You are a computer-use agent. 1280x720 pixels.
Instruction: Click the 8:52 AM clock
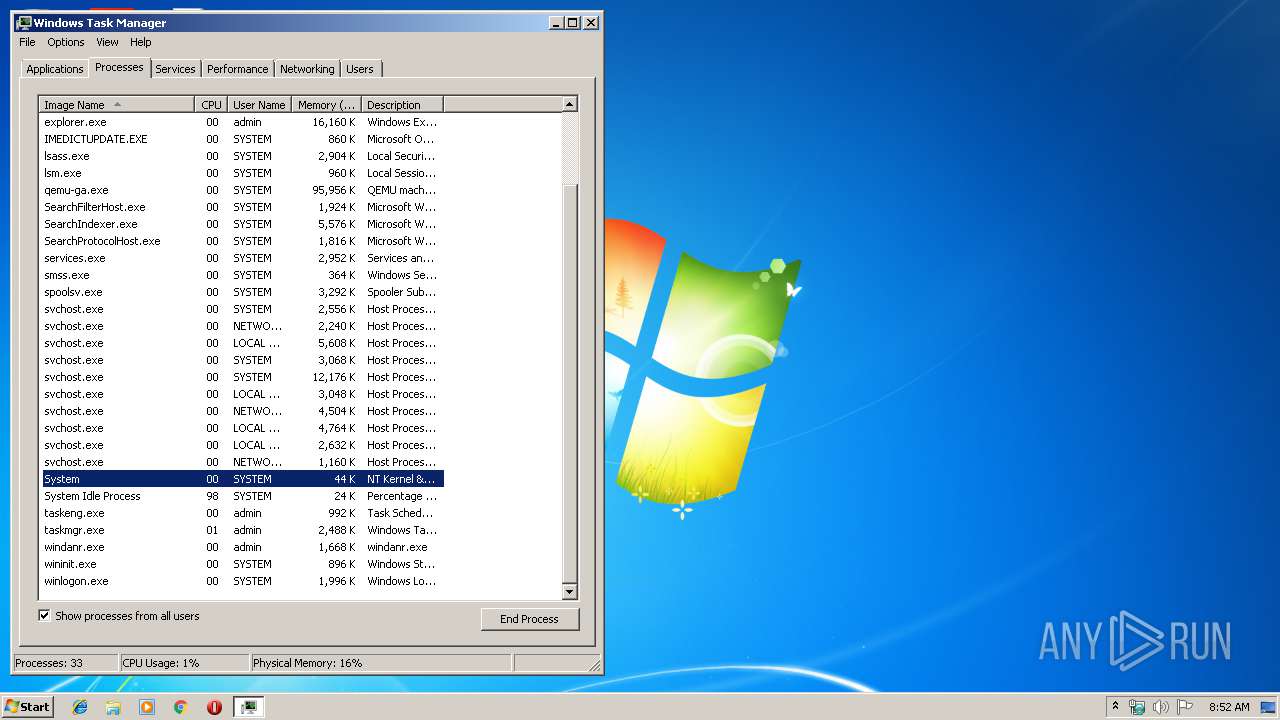(x=1228, y=707)
